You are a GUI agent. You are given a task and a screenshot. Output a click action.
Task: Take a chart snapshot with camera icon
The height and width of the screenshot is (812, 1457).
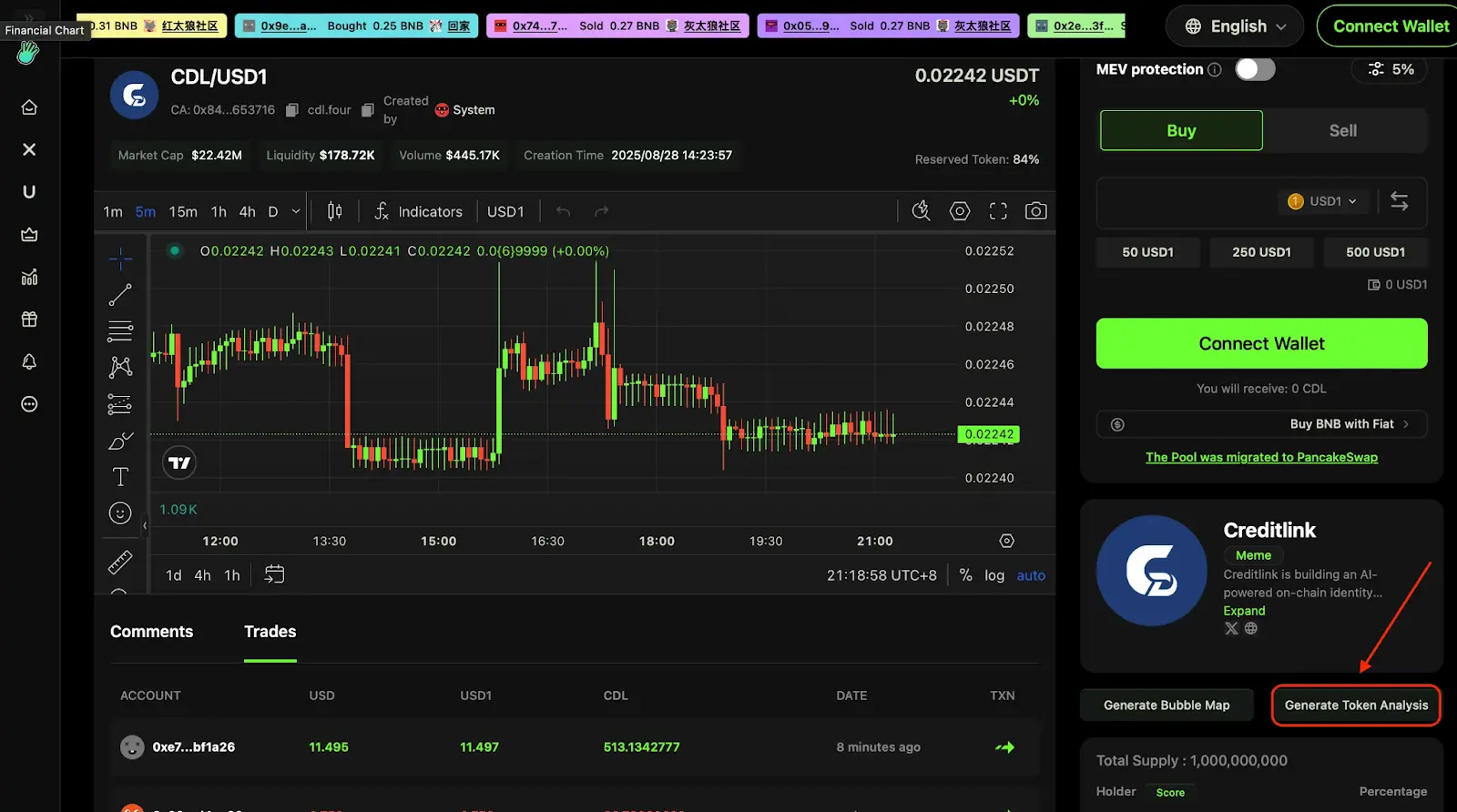[1035, 211]
